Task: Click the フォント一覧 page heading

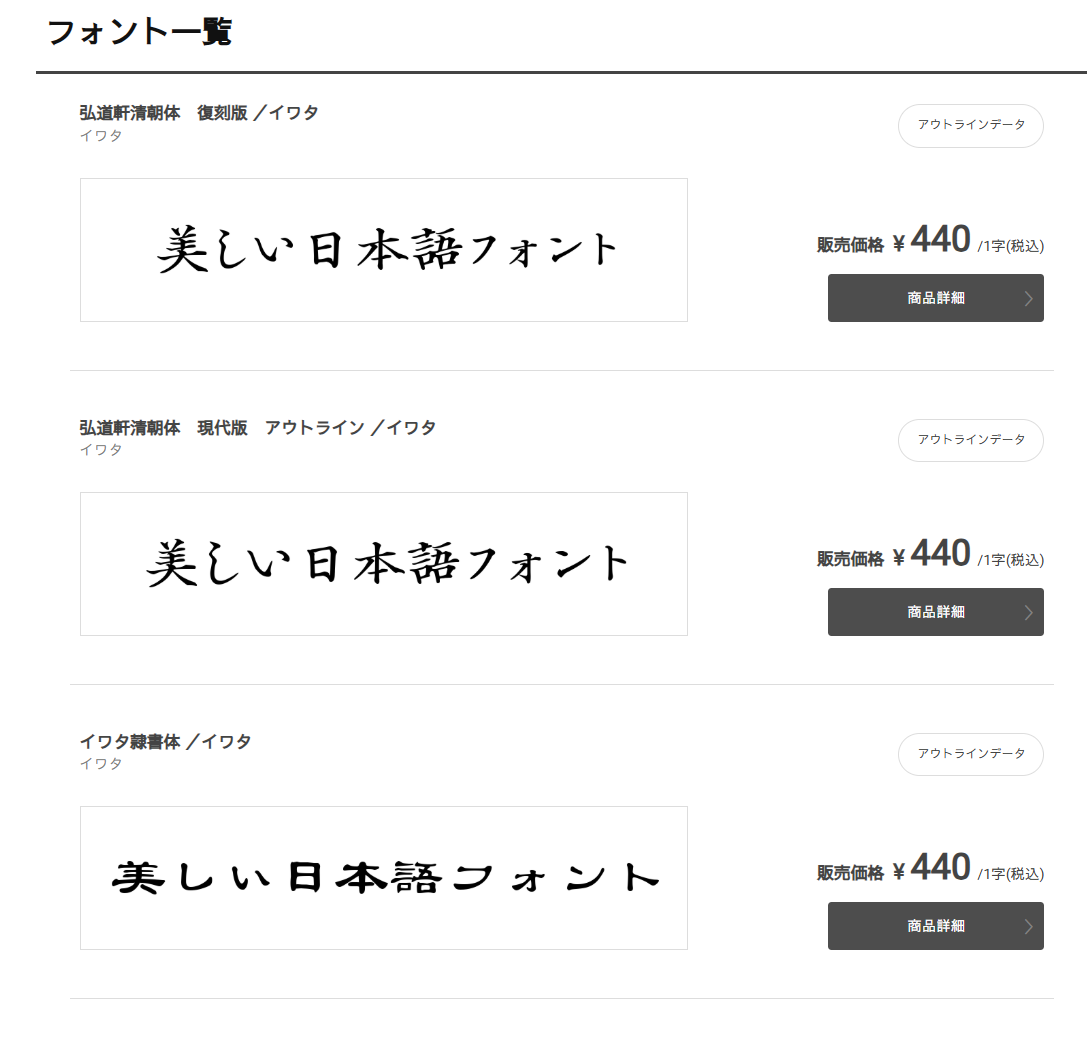Action: (x=139, y=32)
